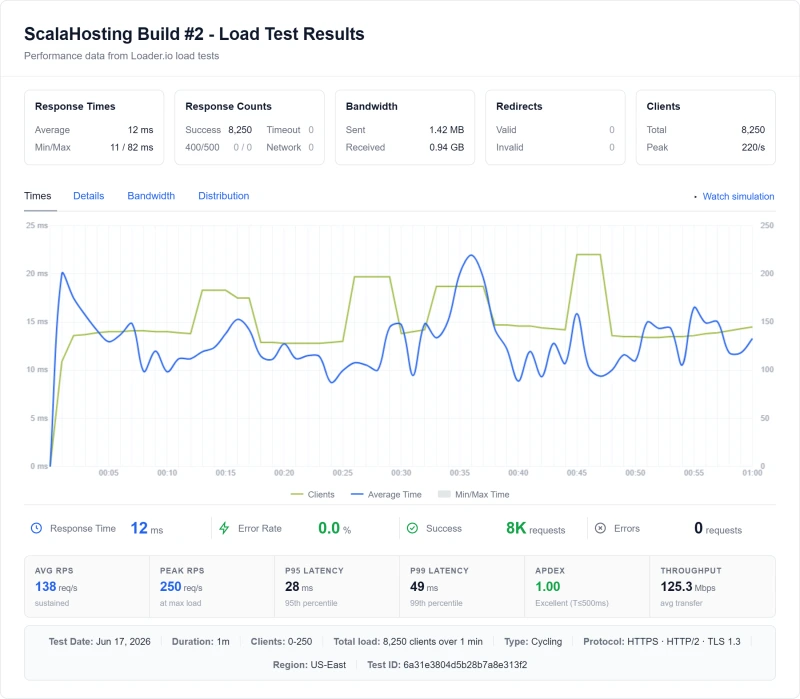Click the Duration: 1m text
The width and height of the screenshot is (800, 699).
point(201,641)
